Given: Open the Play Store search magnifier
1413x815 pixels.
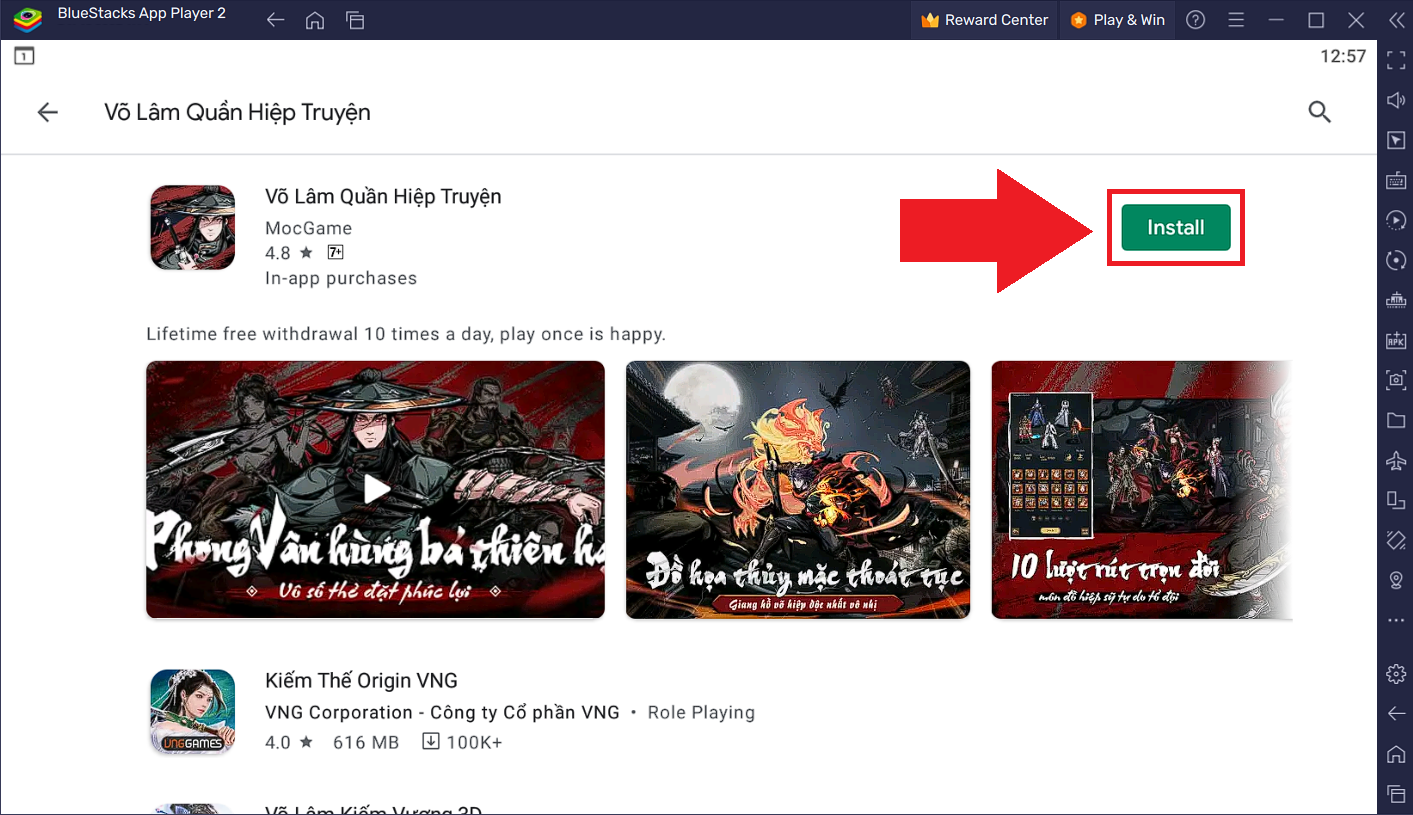Looking at the screenshot, I should (1320, 112).
